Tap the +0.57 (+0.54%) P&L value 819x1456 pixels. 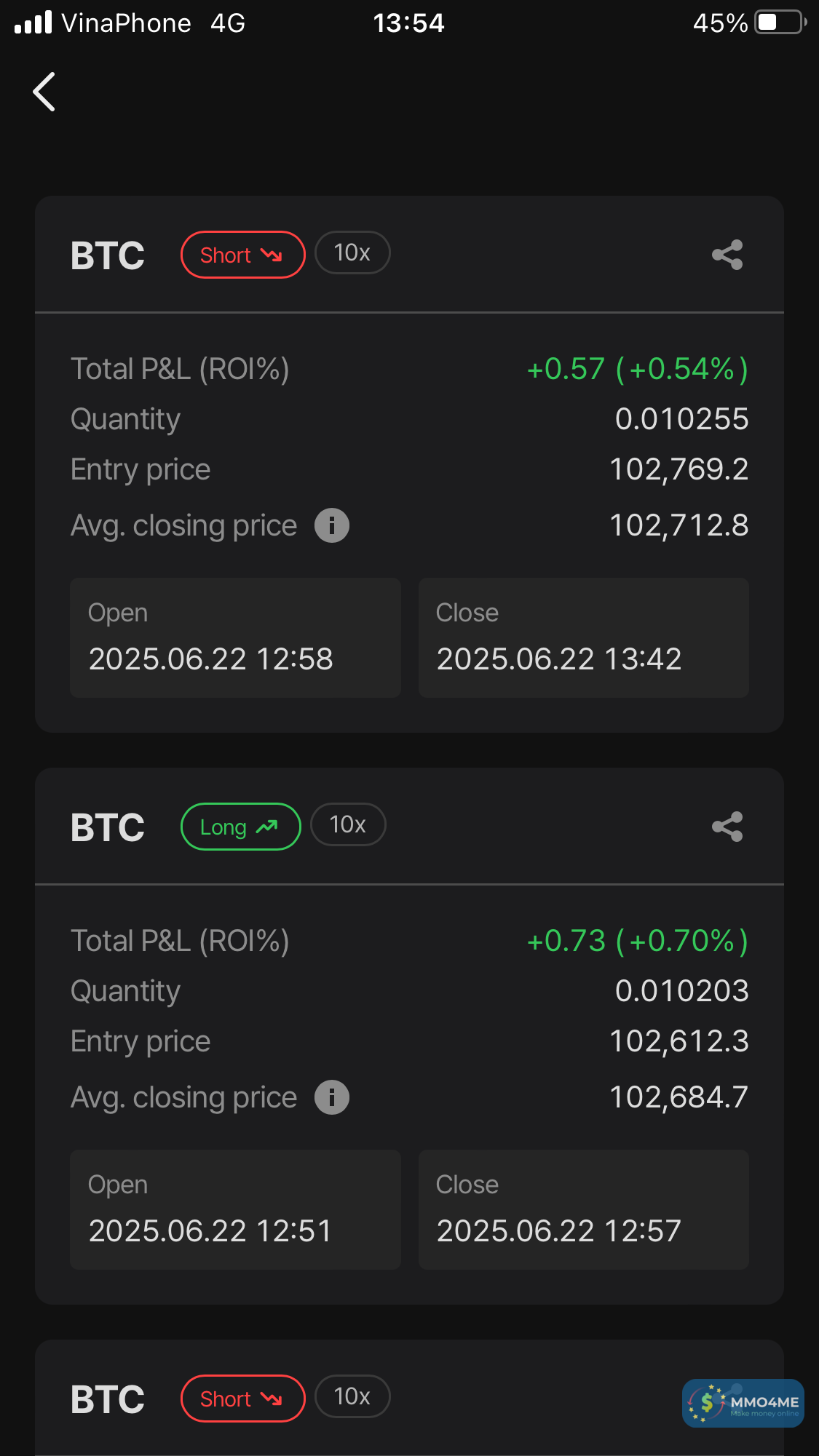[637, 369]
